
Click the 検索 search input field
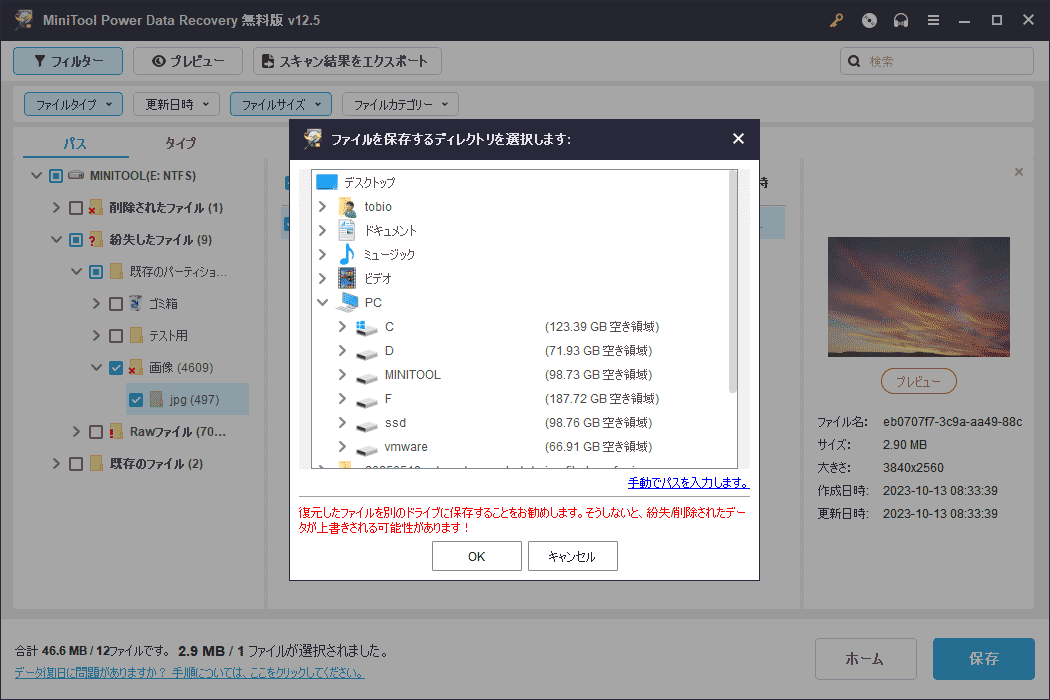point(937,61)
